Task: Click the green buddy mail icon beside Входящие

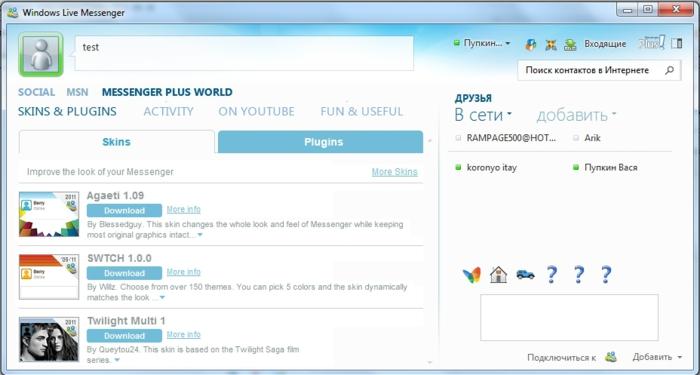Action: (570, 44)
